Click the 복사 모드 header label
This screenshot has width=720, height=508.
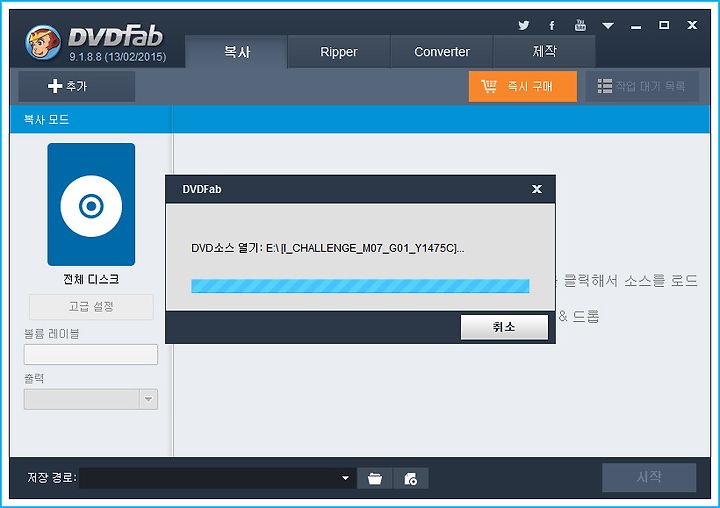tap(46, 120)
